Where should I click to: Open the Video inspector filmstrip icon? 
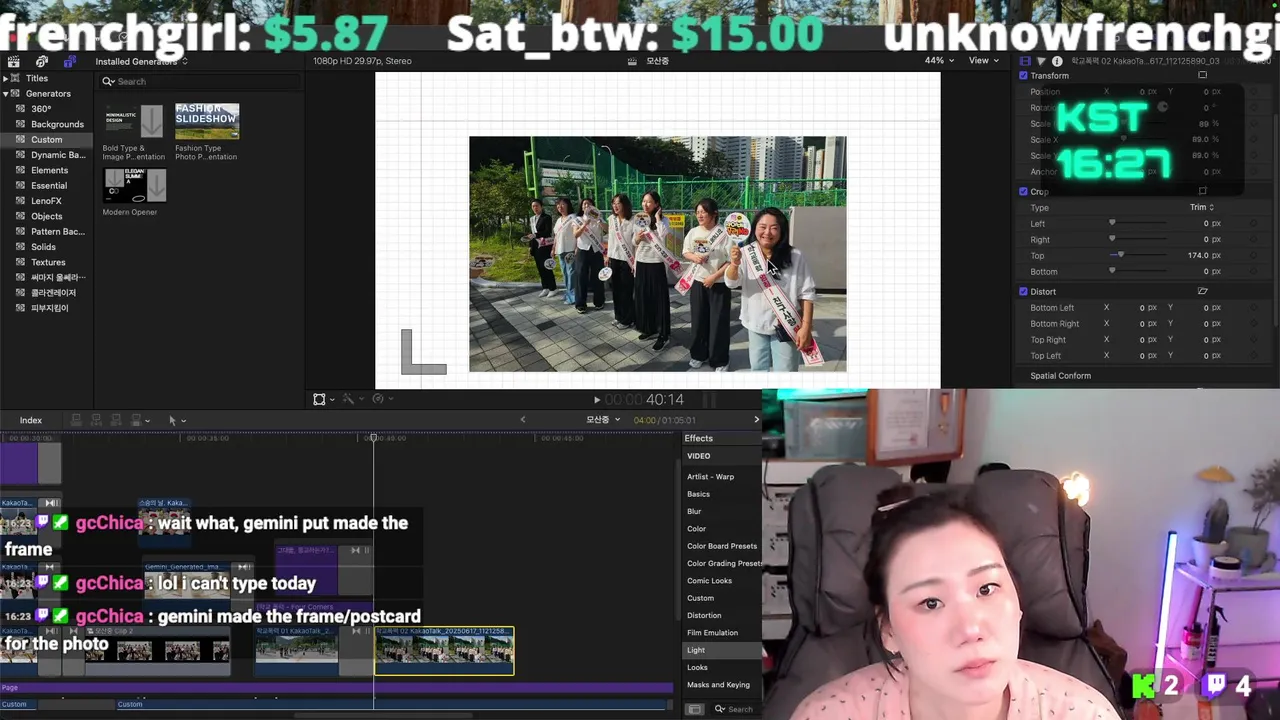pos(1024,61)
